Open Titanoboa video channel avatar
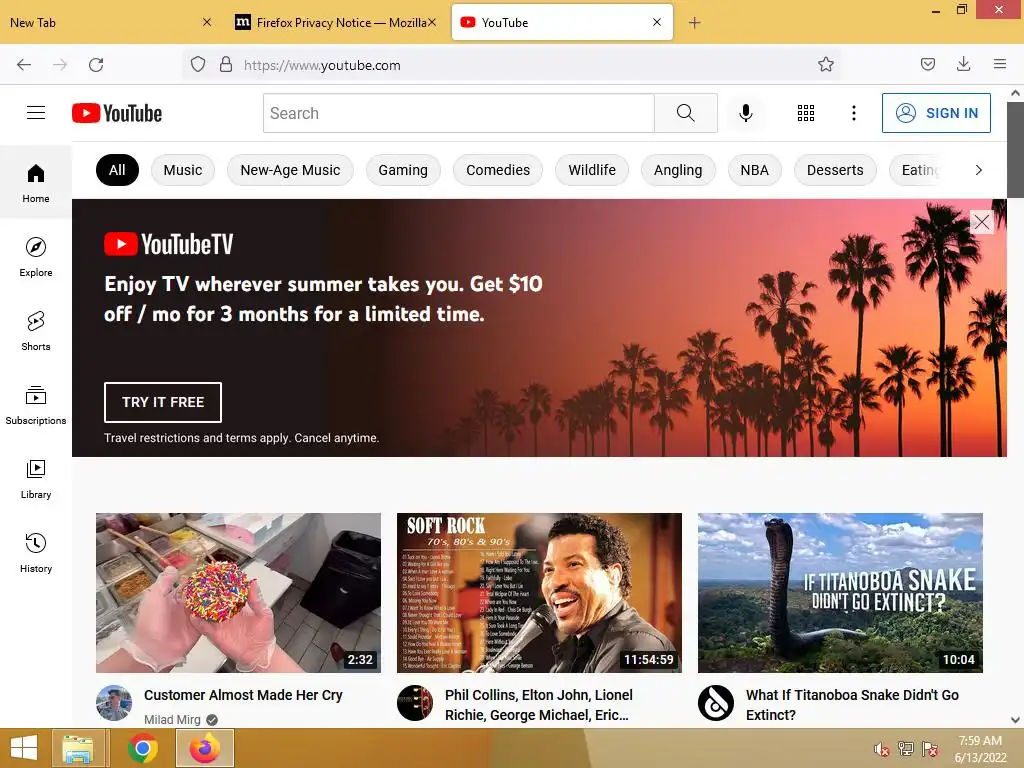Screen dimensions: 1024x768 pos(716,703)
